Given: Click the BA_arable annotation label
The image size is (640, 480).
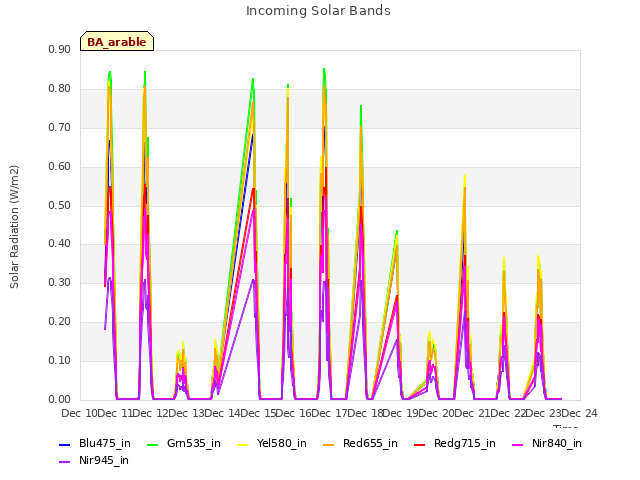Looking at the screenshot, I should click(117, 42).
